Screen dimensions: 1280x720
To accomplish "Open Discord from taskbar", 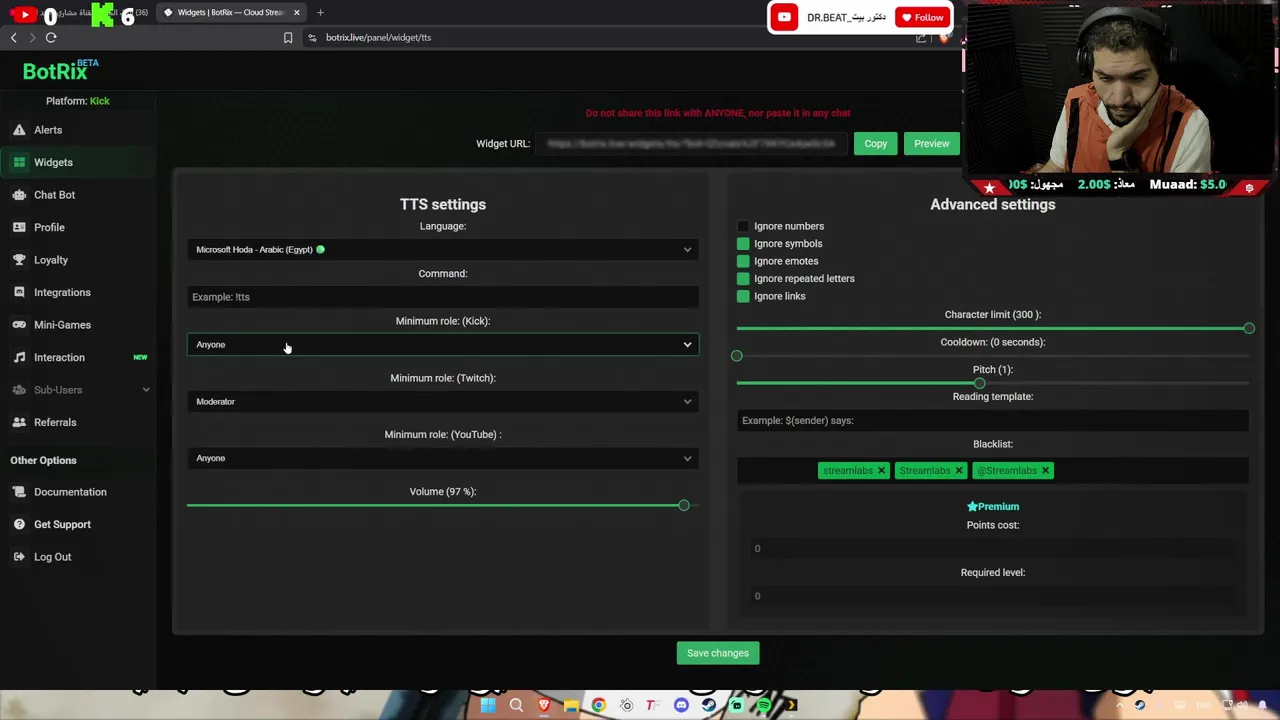I will tap(681, 705).
